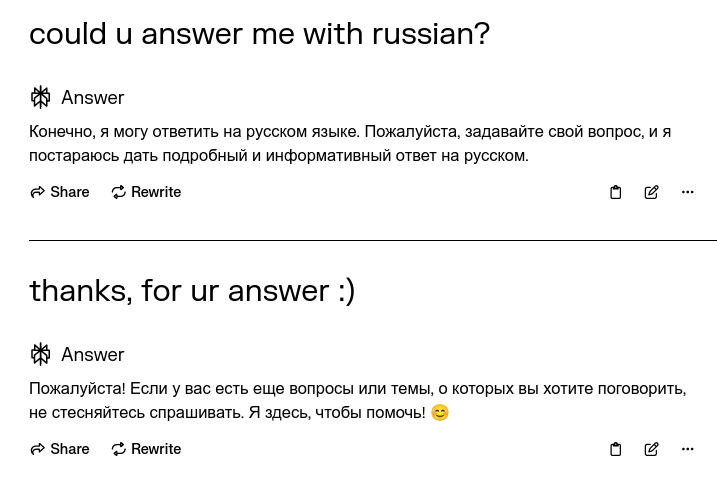The height and width of the screenshot is (489, 717).
Task: Select the 'thanks, for ur answer :)' heading
Action: [192, 291]
